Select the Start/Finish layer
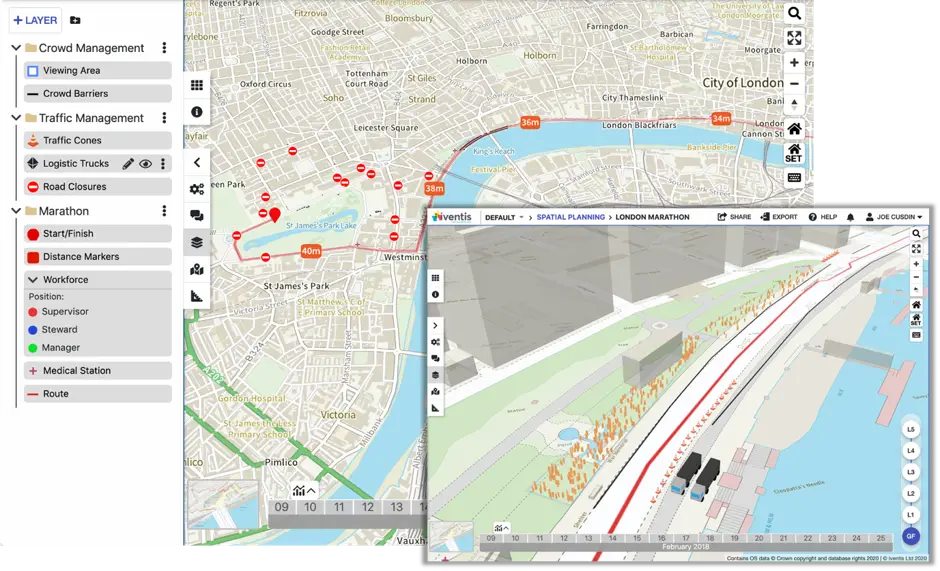This screenshot has height=571, width=940. [98, 233]
